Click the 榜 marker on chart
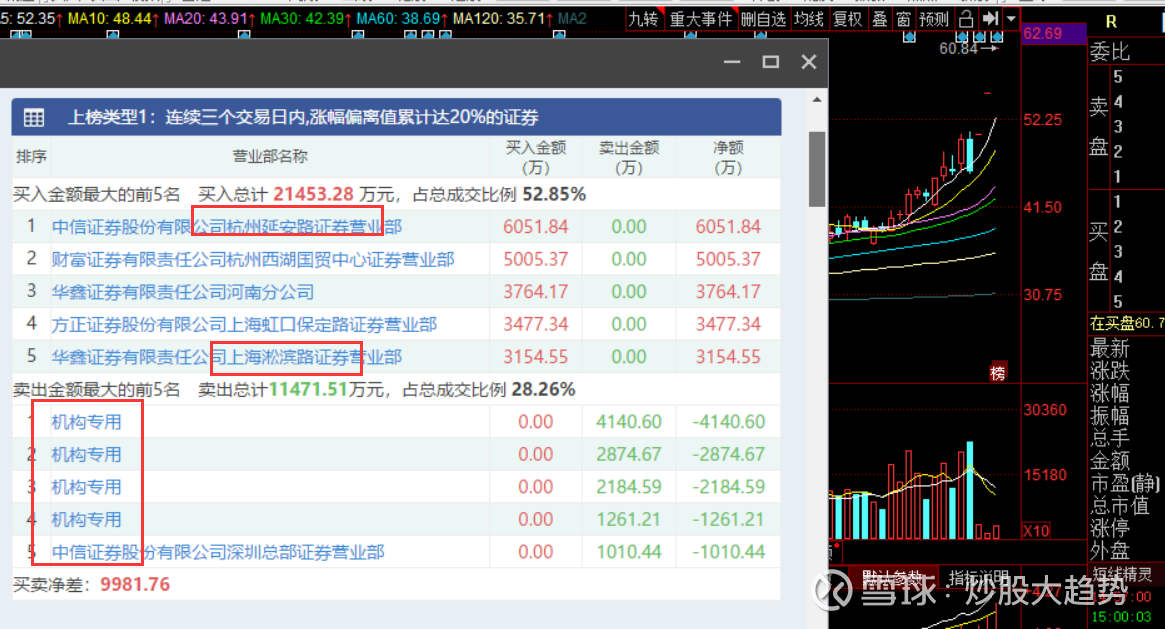This screenshot has height=629, width=1165. click(x=998, y=372)
